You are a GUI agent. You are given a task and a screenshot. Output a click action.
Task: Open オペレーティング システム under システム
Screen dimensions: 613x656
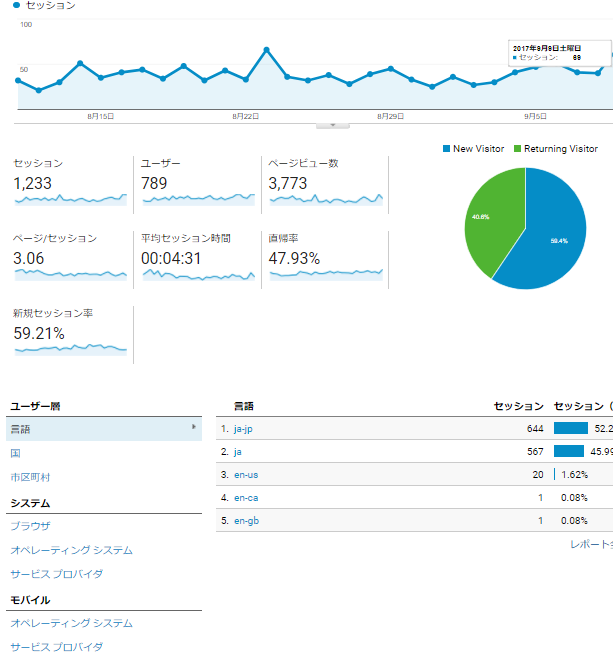[72, 550]
